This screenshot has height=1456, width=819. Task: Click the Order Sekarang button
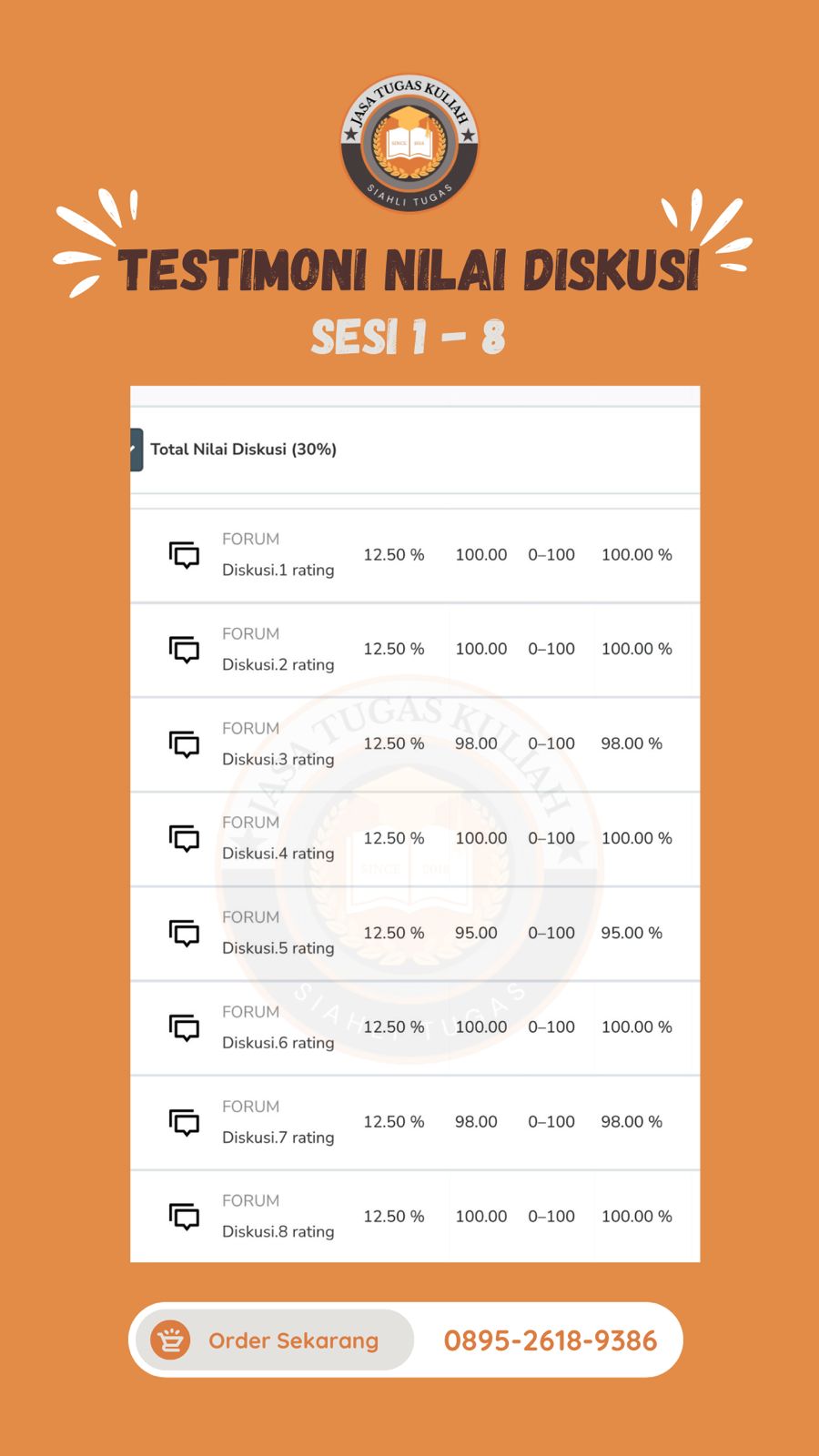coord(275,1340)
